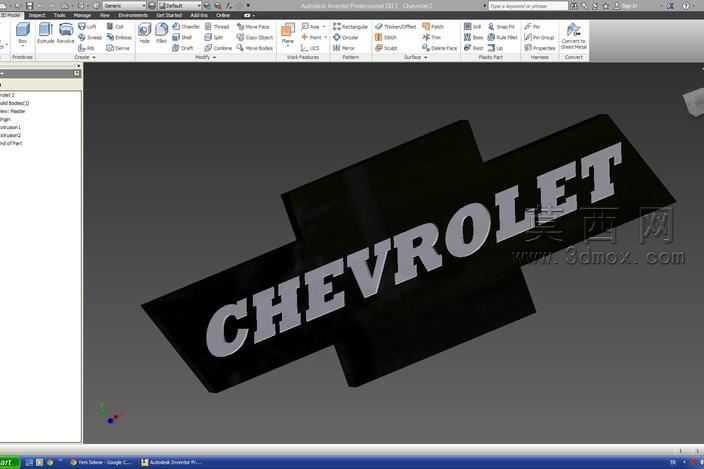The height and width of the screenshot is (469, 704).
Task: Open the Box primitive tool
Action: pyautogui.click(x=22, y=34)
